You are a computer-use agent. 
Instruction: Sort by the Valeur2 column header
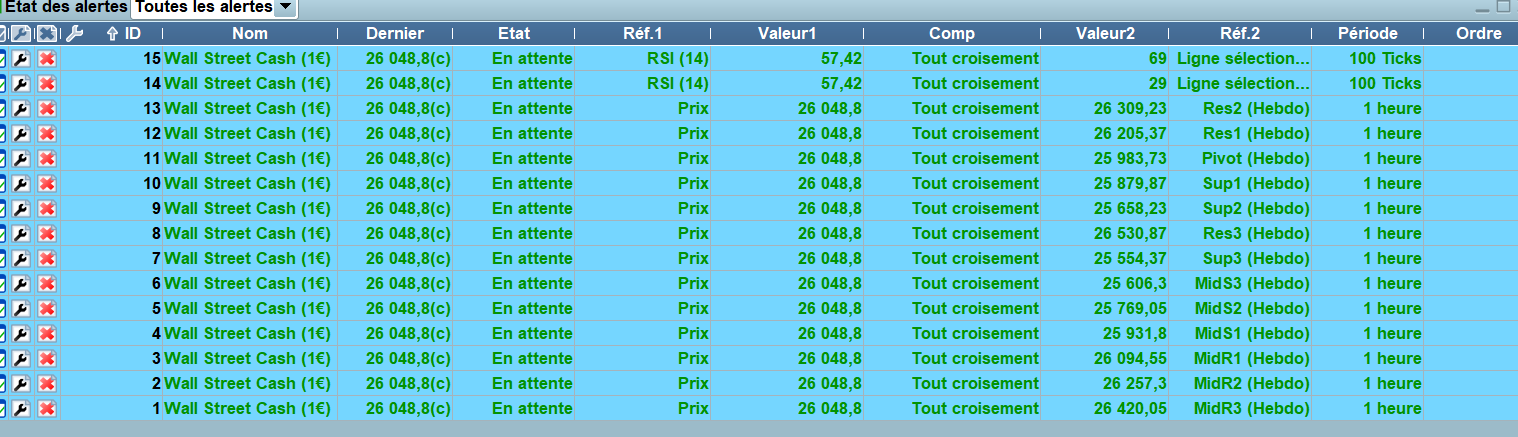click(x=1105, y=34)
